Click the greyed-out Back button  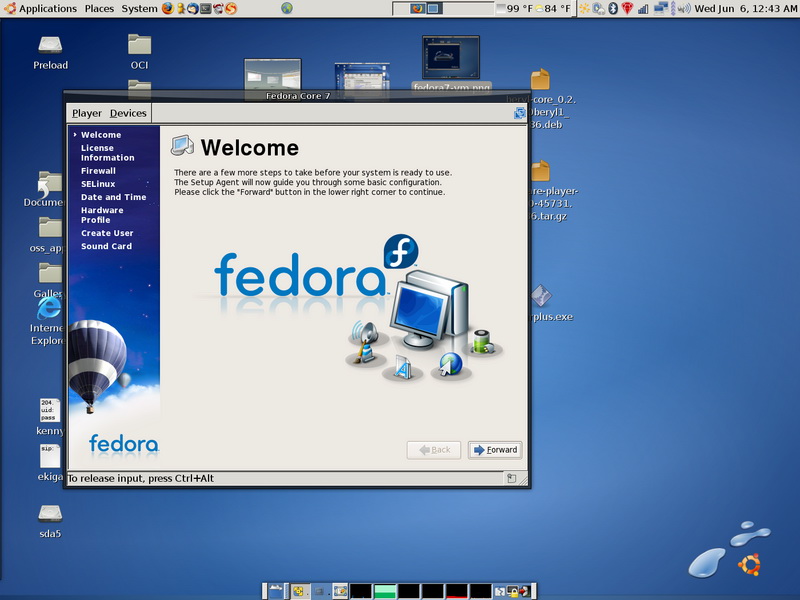click(x=434, y=450)
